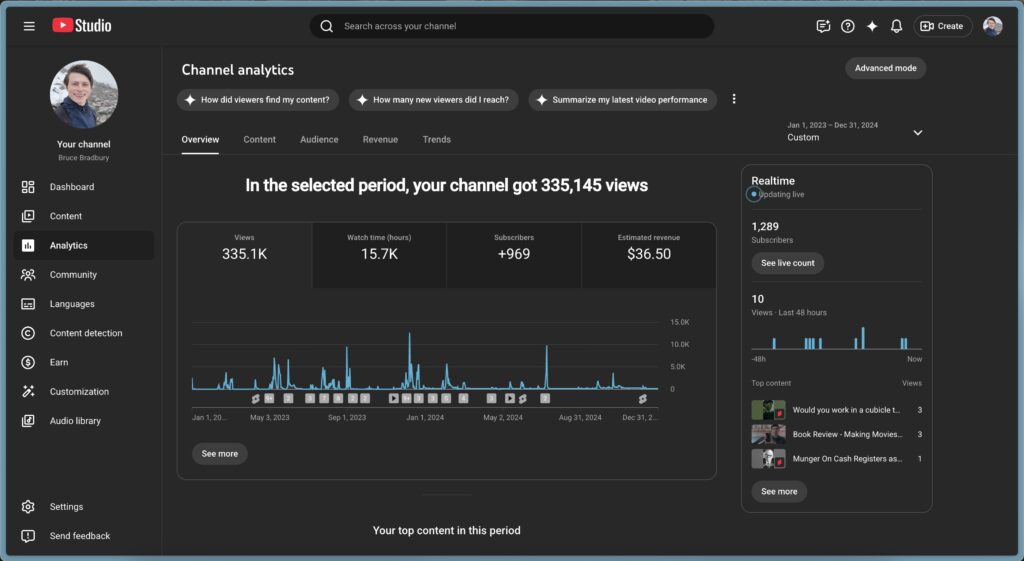Open the 'Would you work in a cubicle' video thumbnail

pos(768,410)
